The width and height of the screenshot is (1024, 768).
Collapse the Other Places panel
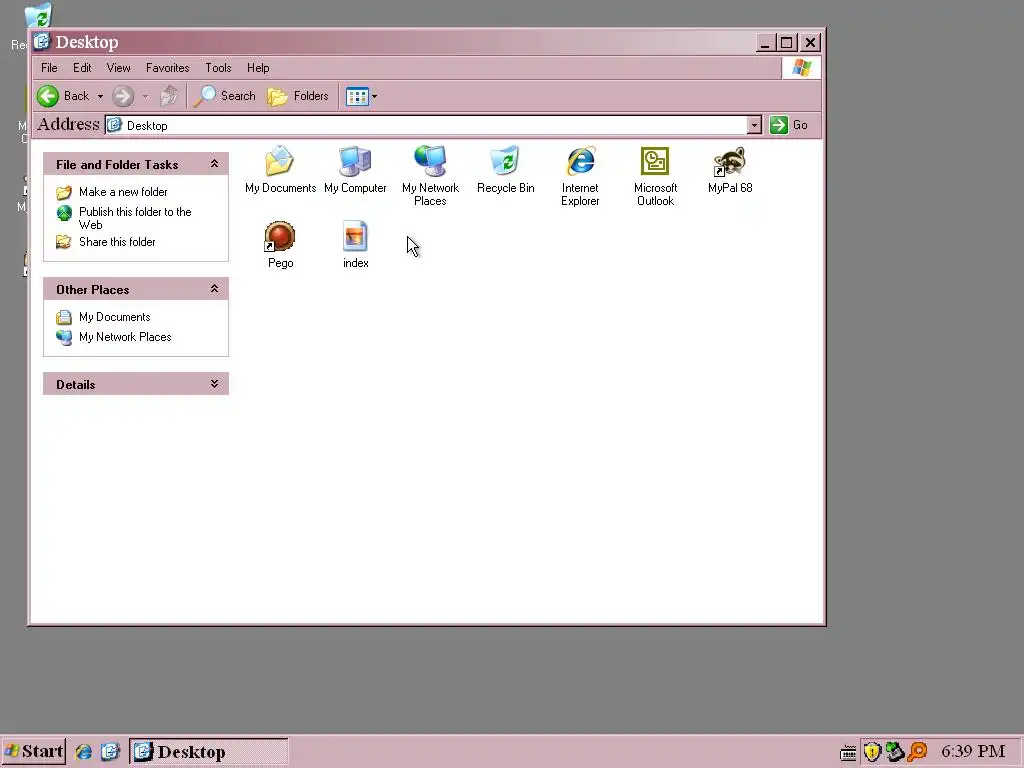[214, 289]
